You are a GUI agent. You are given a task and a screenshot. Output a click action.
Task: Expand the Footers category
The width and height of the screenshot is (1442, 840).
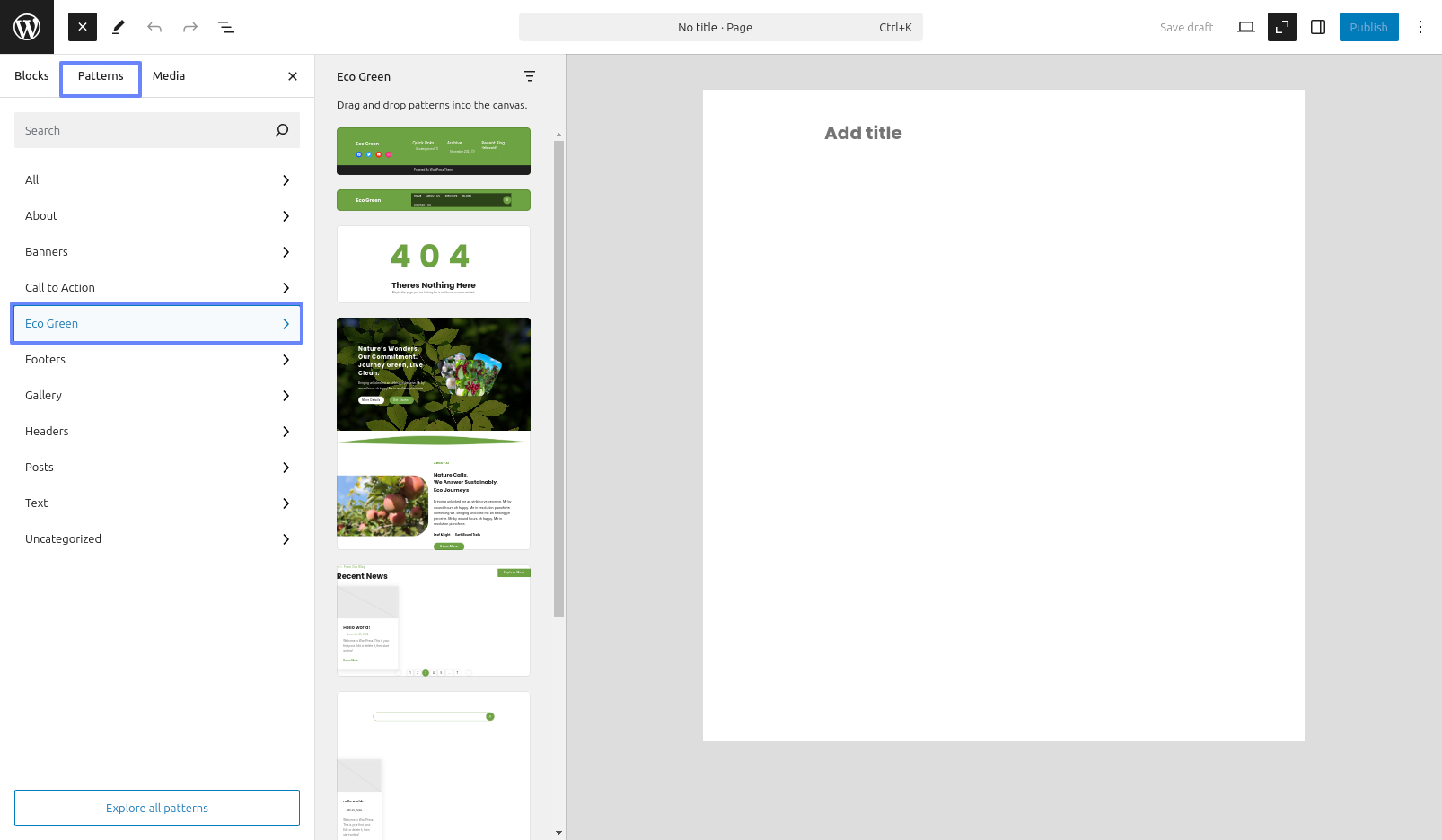pyautogui.click(x=157, y=360)
